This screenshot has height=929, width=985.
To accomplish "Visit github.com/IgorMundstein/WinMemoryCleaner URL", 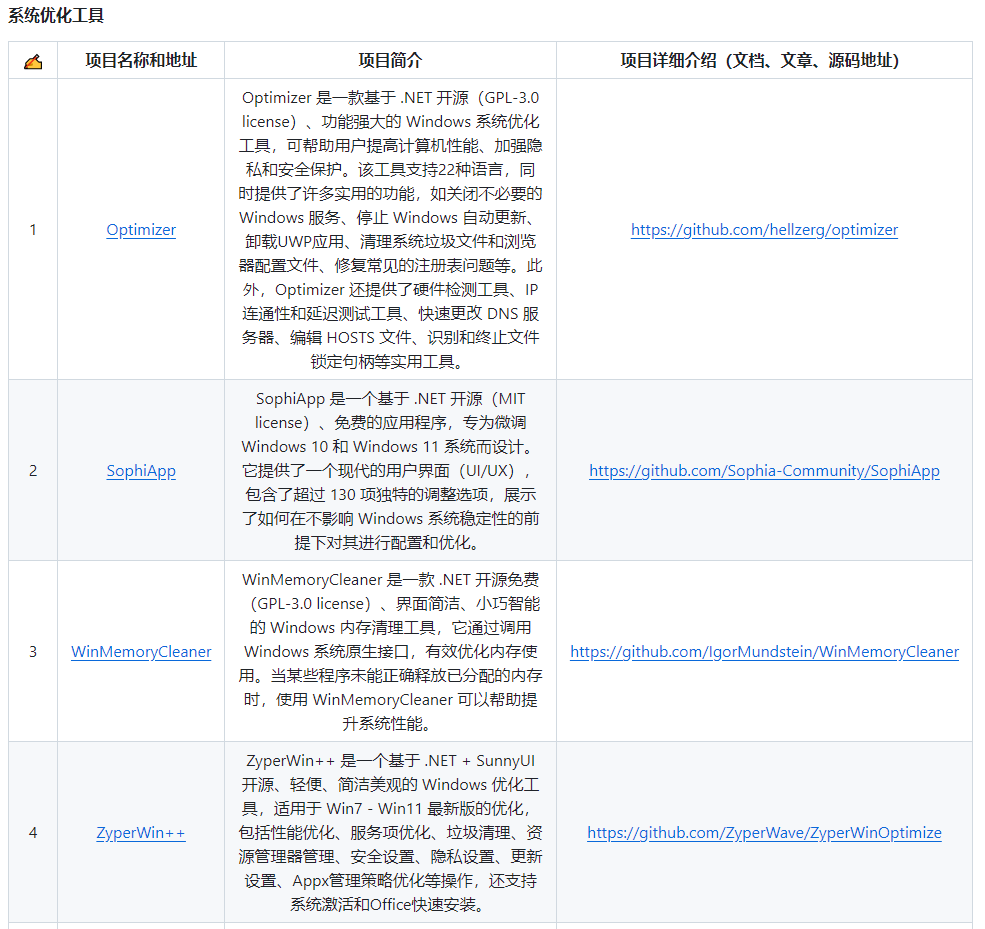I will coord(764,652).
